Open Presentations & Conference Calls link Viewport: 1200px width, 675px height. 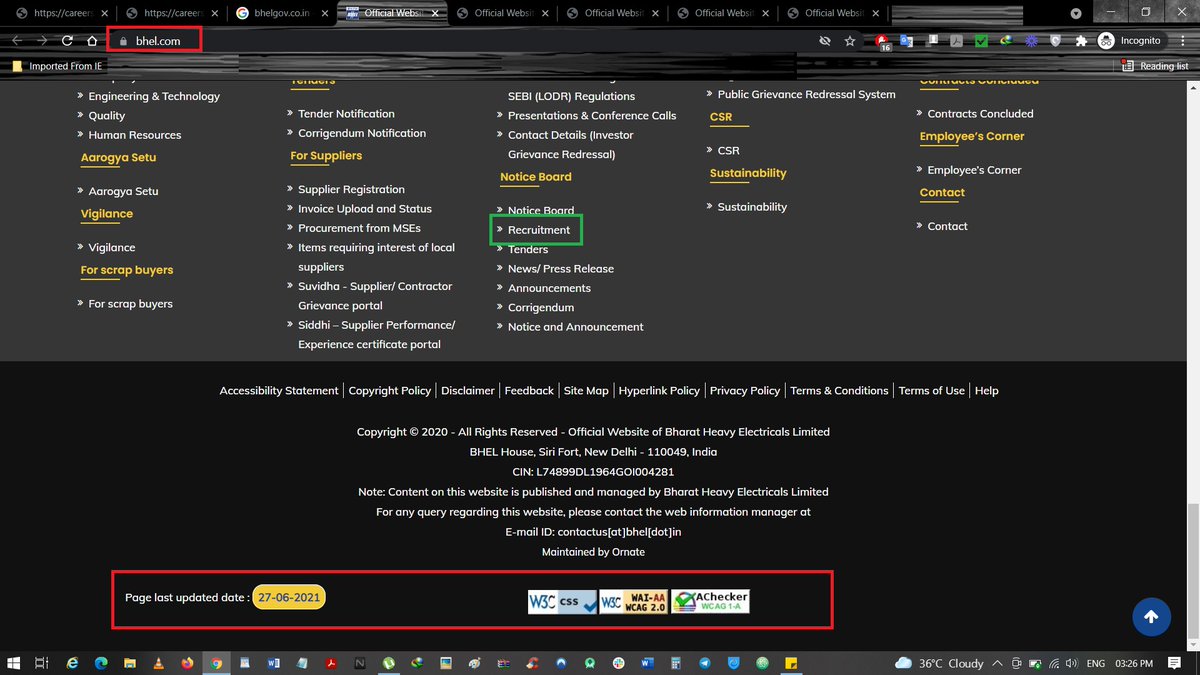tap(592, 116)
